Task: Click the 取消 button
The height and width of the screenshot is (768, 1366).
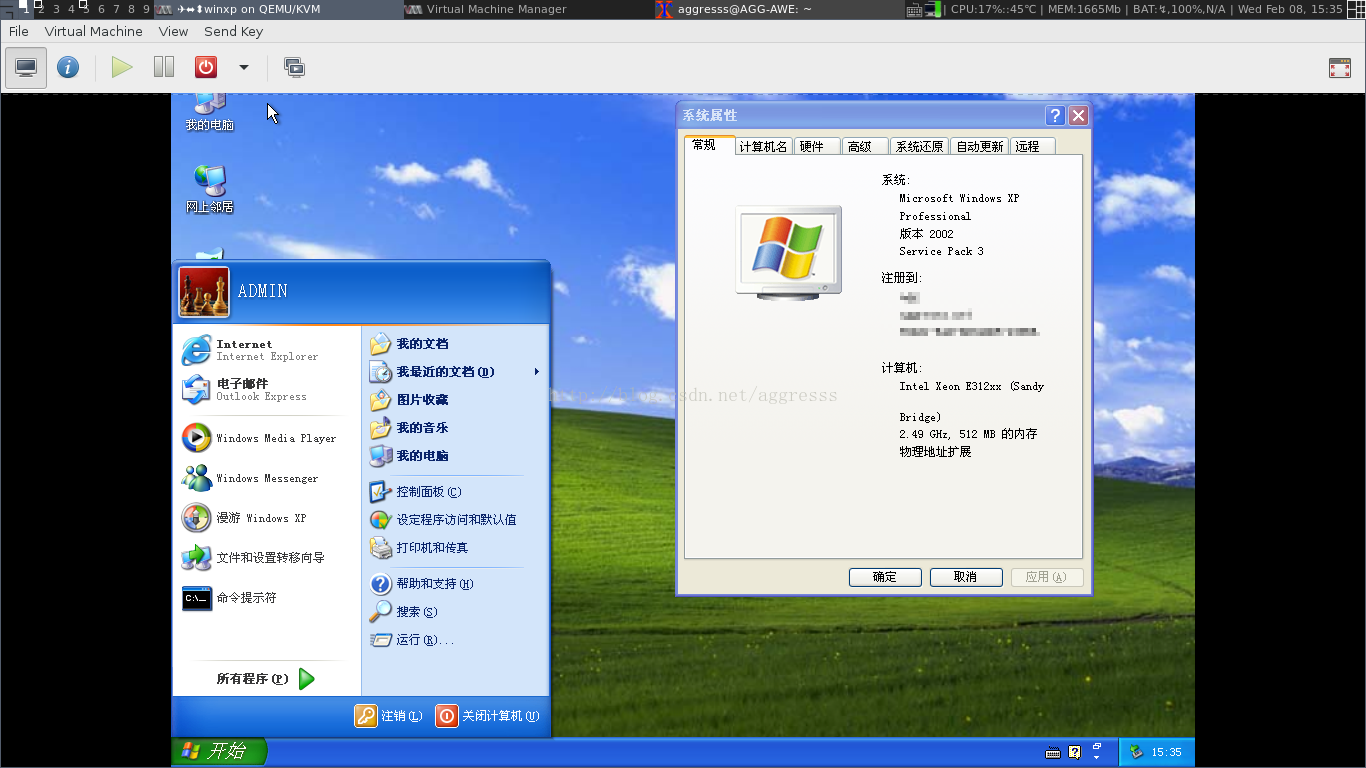Action: click(966, 577)
